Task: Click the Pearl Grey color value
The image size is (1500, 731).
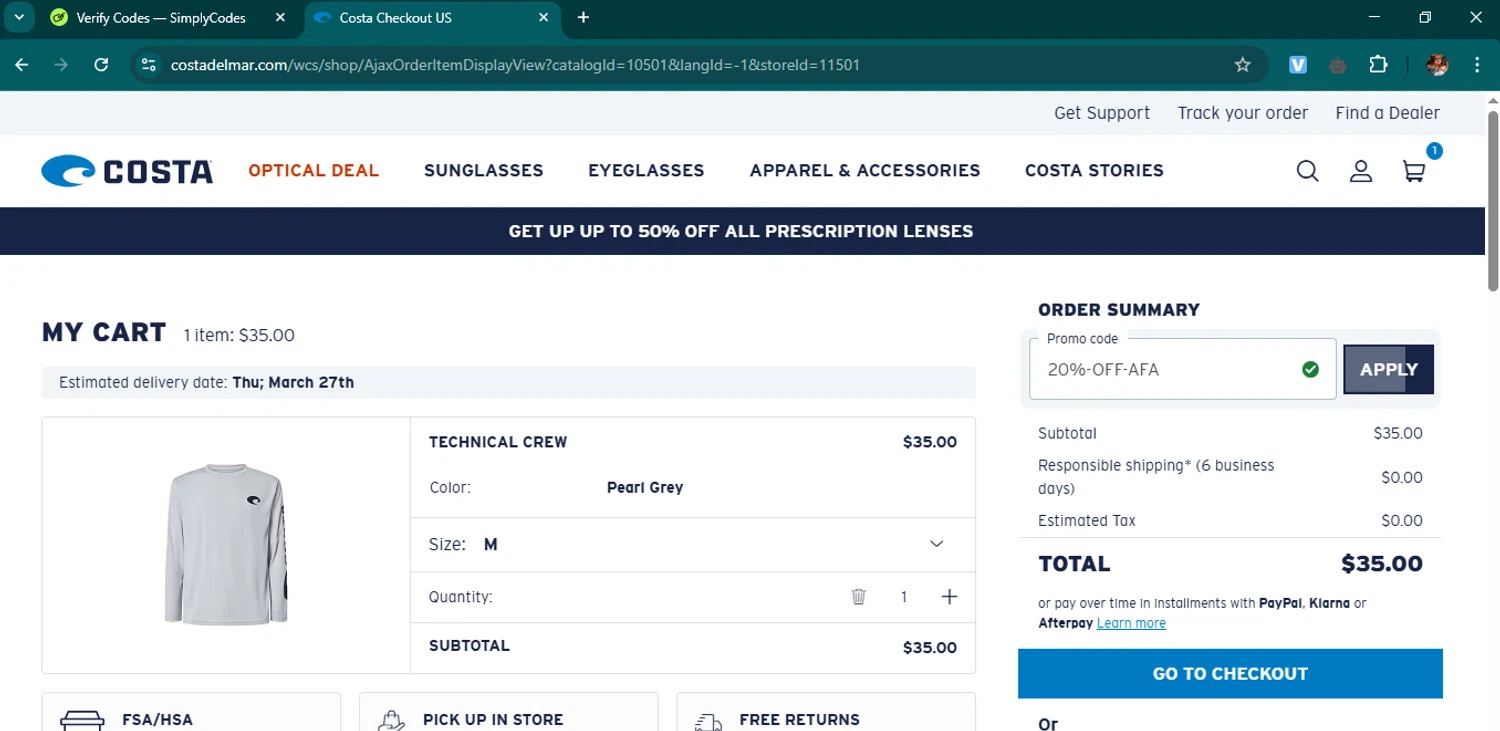Action: tap(645, 488)
